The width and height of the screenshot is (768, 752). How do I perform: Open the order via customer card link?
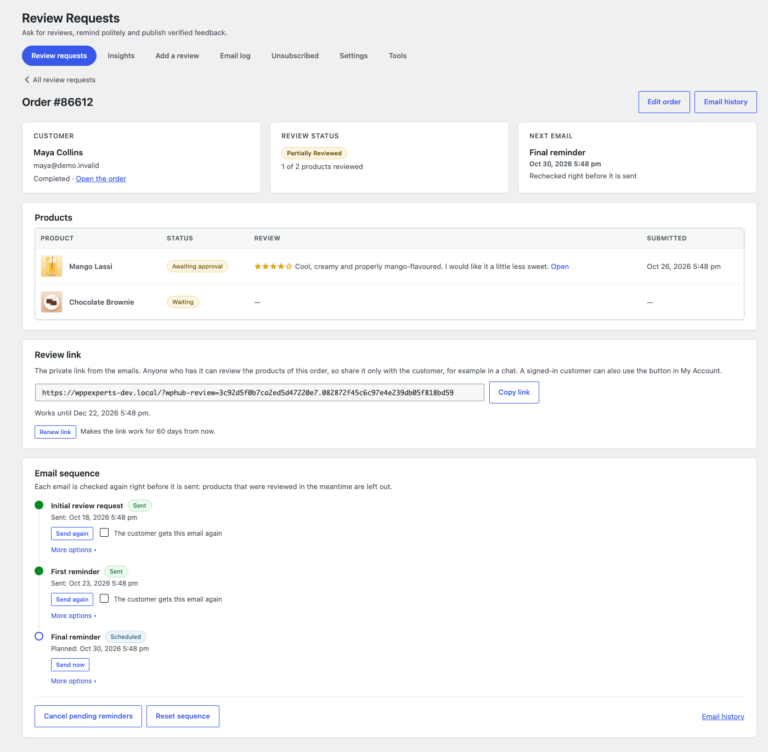[101, 179]
